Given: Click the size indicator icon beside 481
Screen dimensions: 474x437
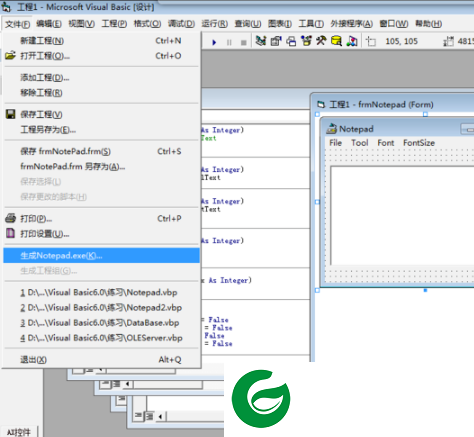Looking at the screenshot, I should [x=448, y=41].
